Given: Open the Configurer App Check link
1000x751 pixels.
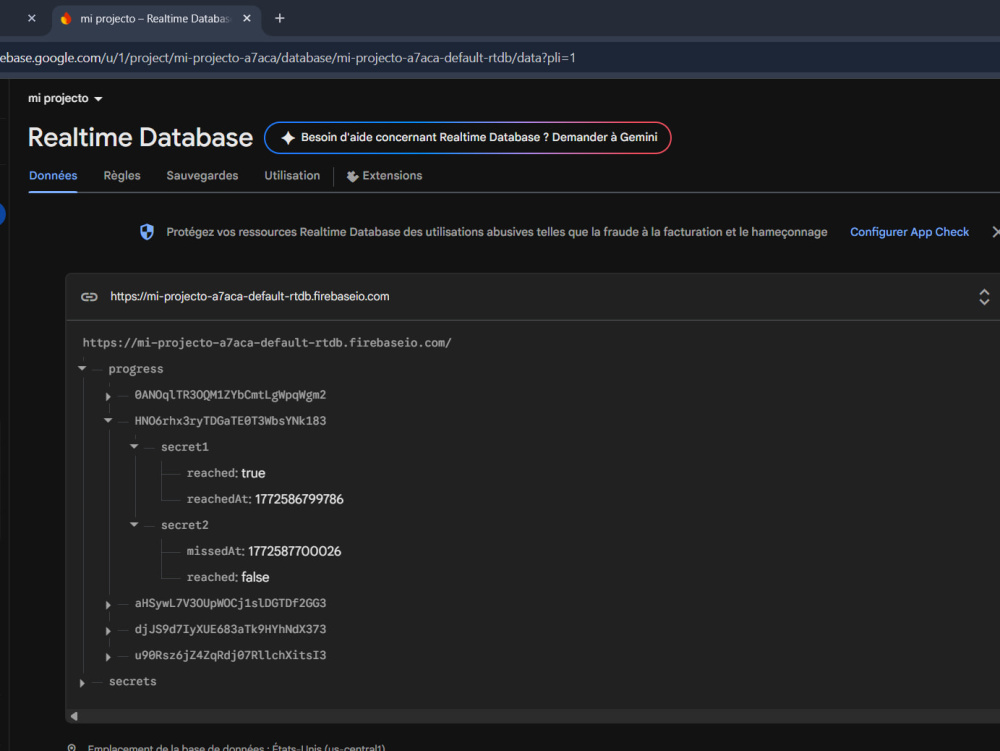Looking at the screenshot, I should point(909,232).
